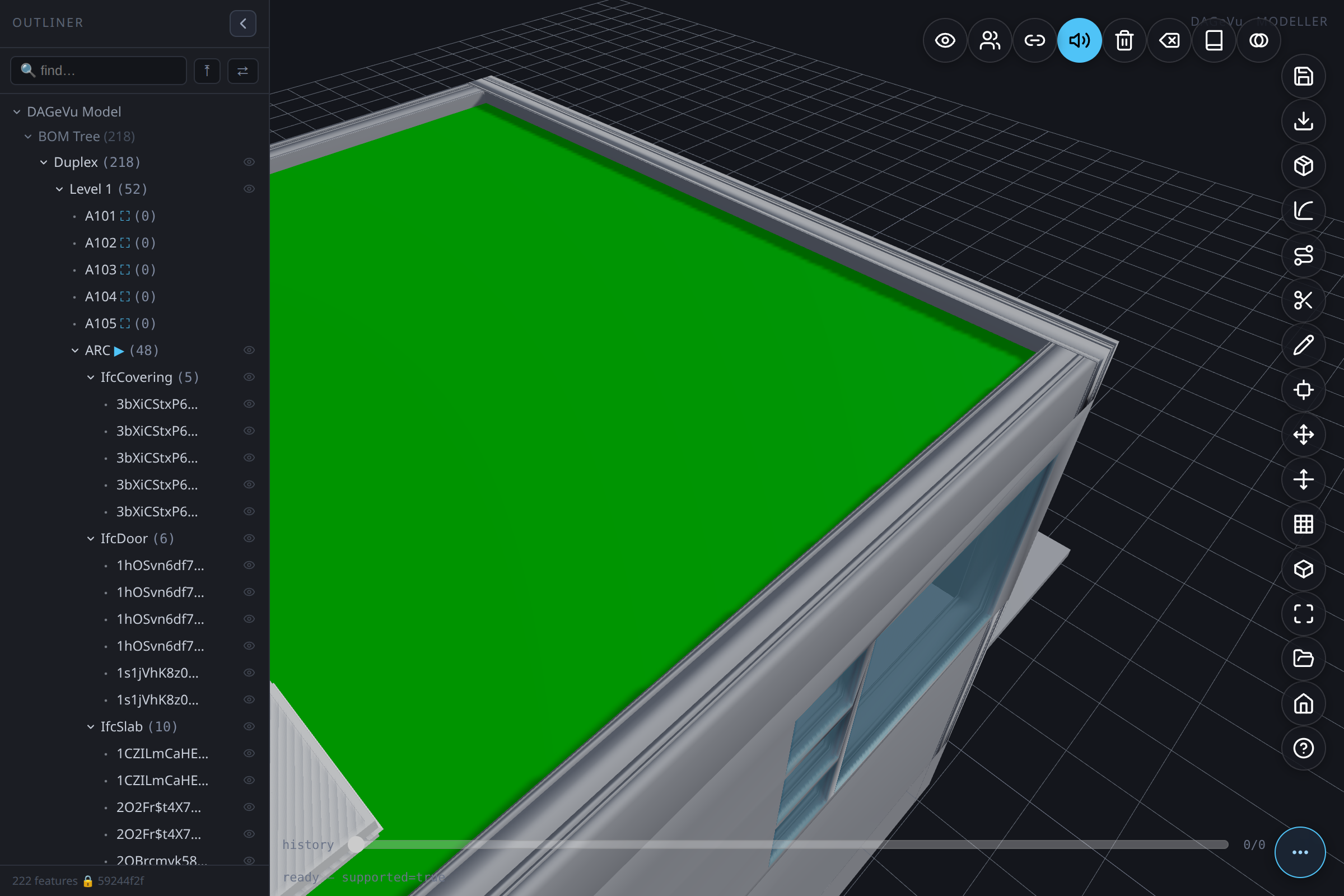Click the backspace erase icon
This screenshot has width=1344, height=896.
pyautogui.click(x=1169, y=40)
